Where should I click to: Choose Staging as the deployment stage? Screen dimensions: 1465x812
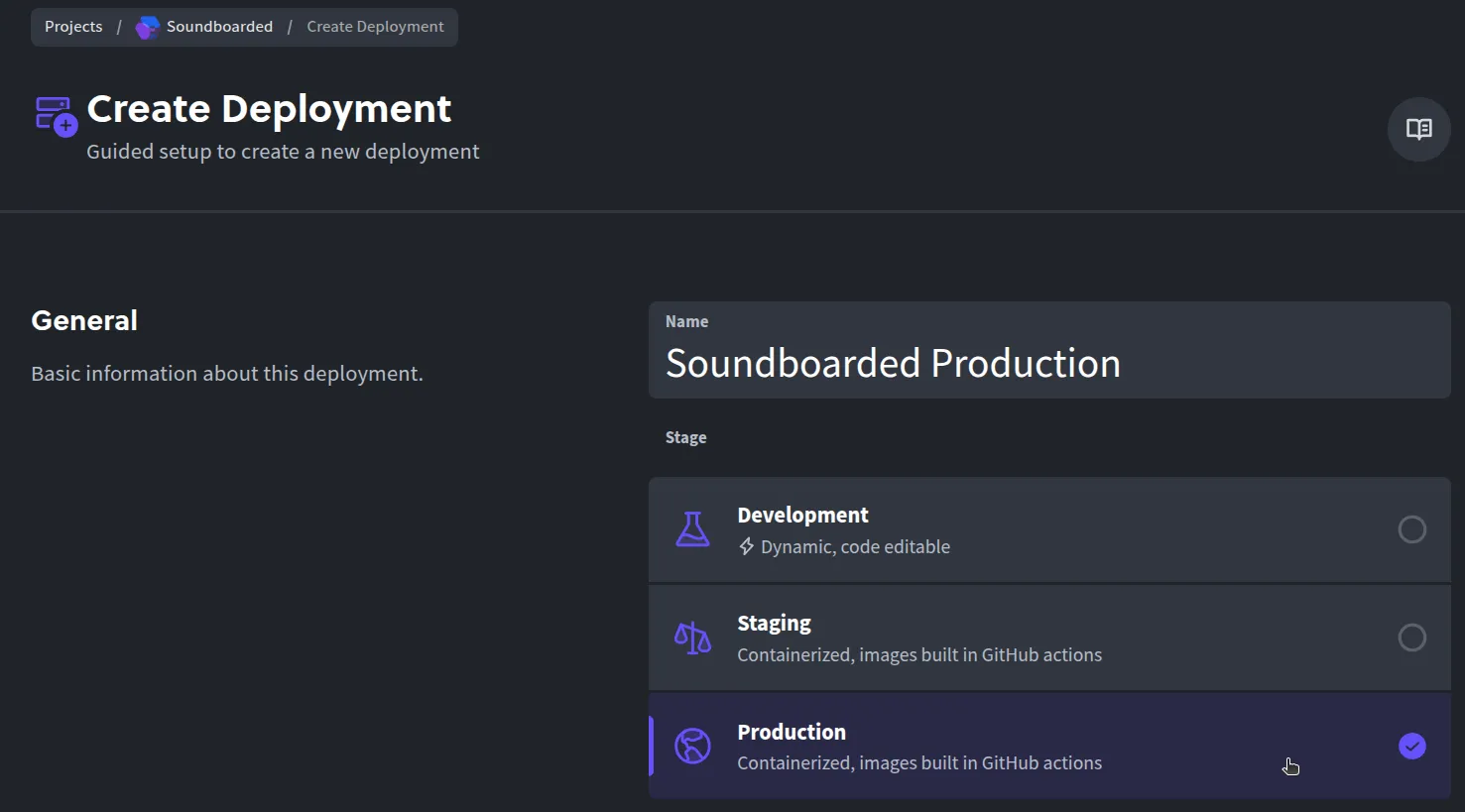coord(1041,638)
